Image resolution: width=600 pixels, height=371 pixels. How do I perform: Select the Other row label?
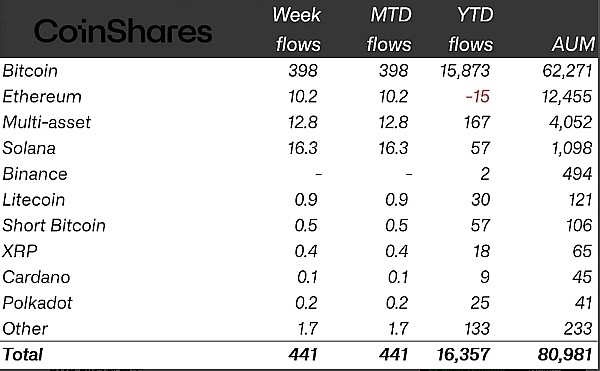(25, 329)
